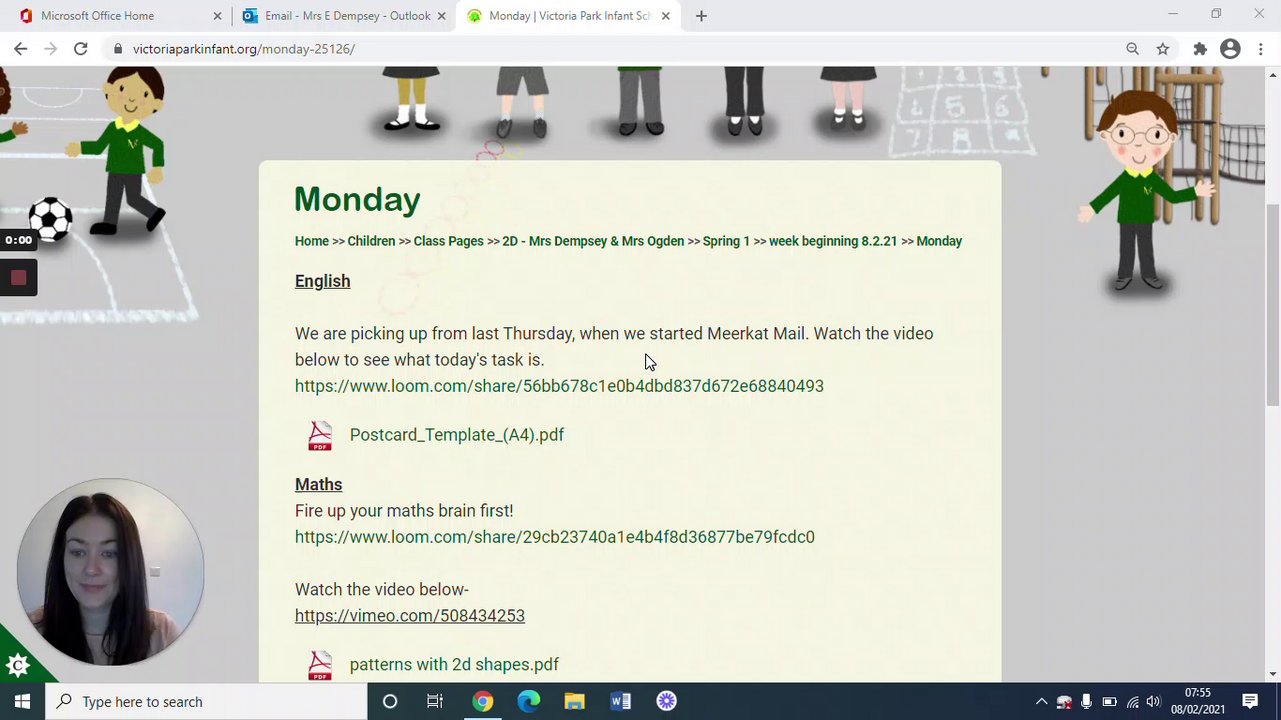Open the clock showing 07:55 08/02/2021
Image resolution: width=1281 pixels, height=720 pixels.
(x=1198, y=702)
